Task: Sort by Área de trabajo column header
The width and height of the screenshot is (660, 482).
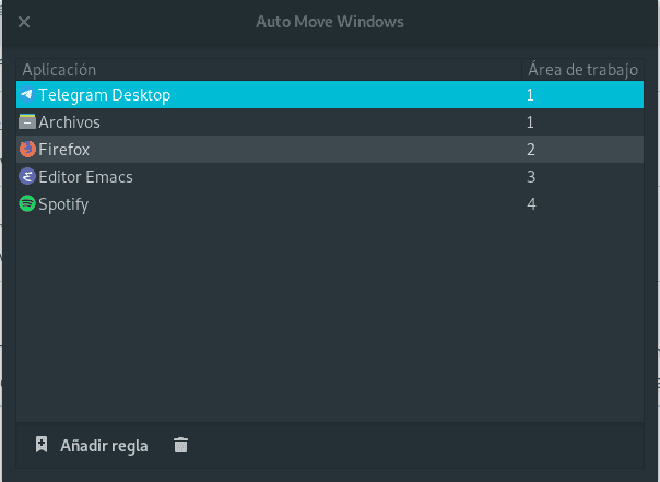Action: tap(583, 69)
